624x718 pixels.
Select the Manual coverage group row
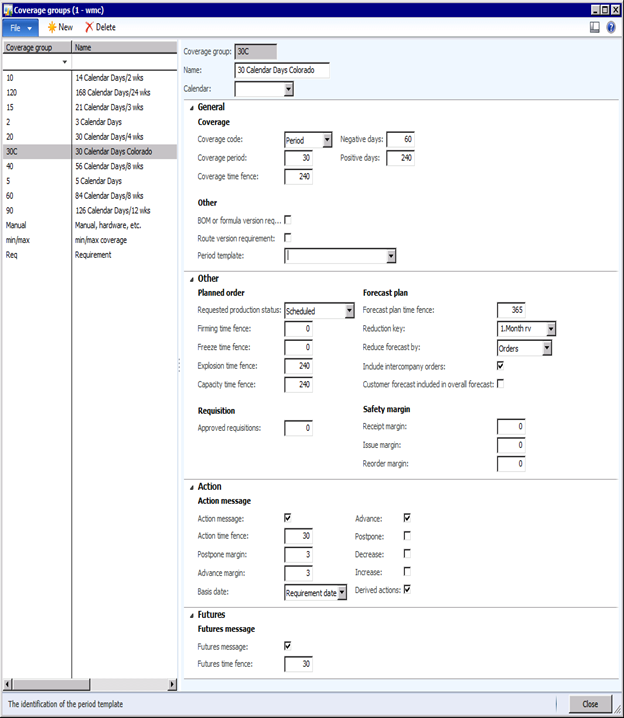17,225
